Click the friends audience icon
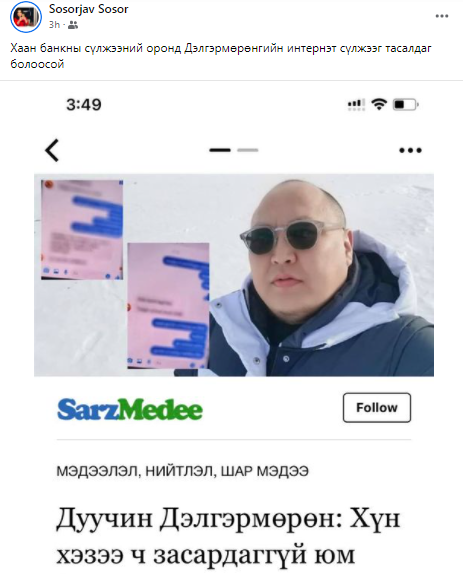Screen dimensions: 463x574 point(73,25)
